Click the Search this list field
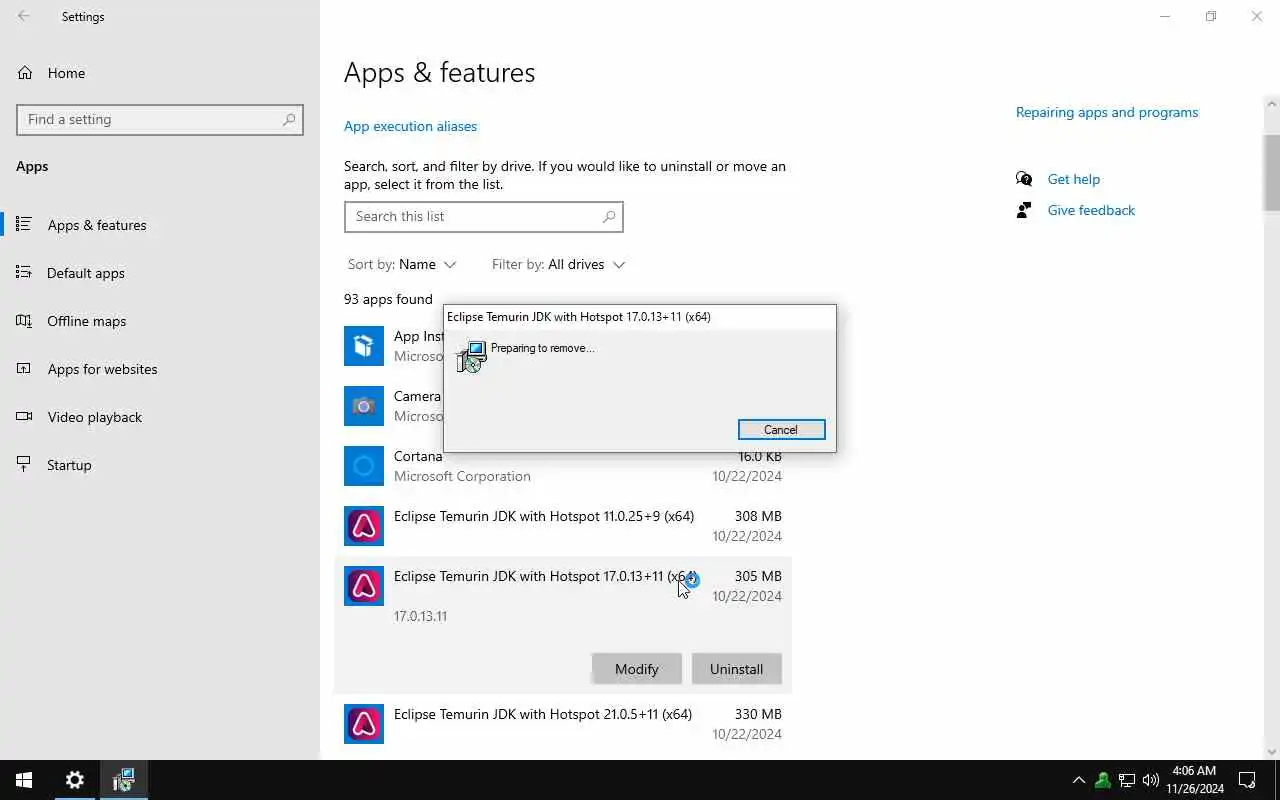This screenshot has height=800, width=1280. 484,217
